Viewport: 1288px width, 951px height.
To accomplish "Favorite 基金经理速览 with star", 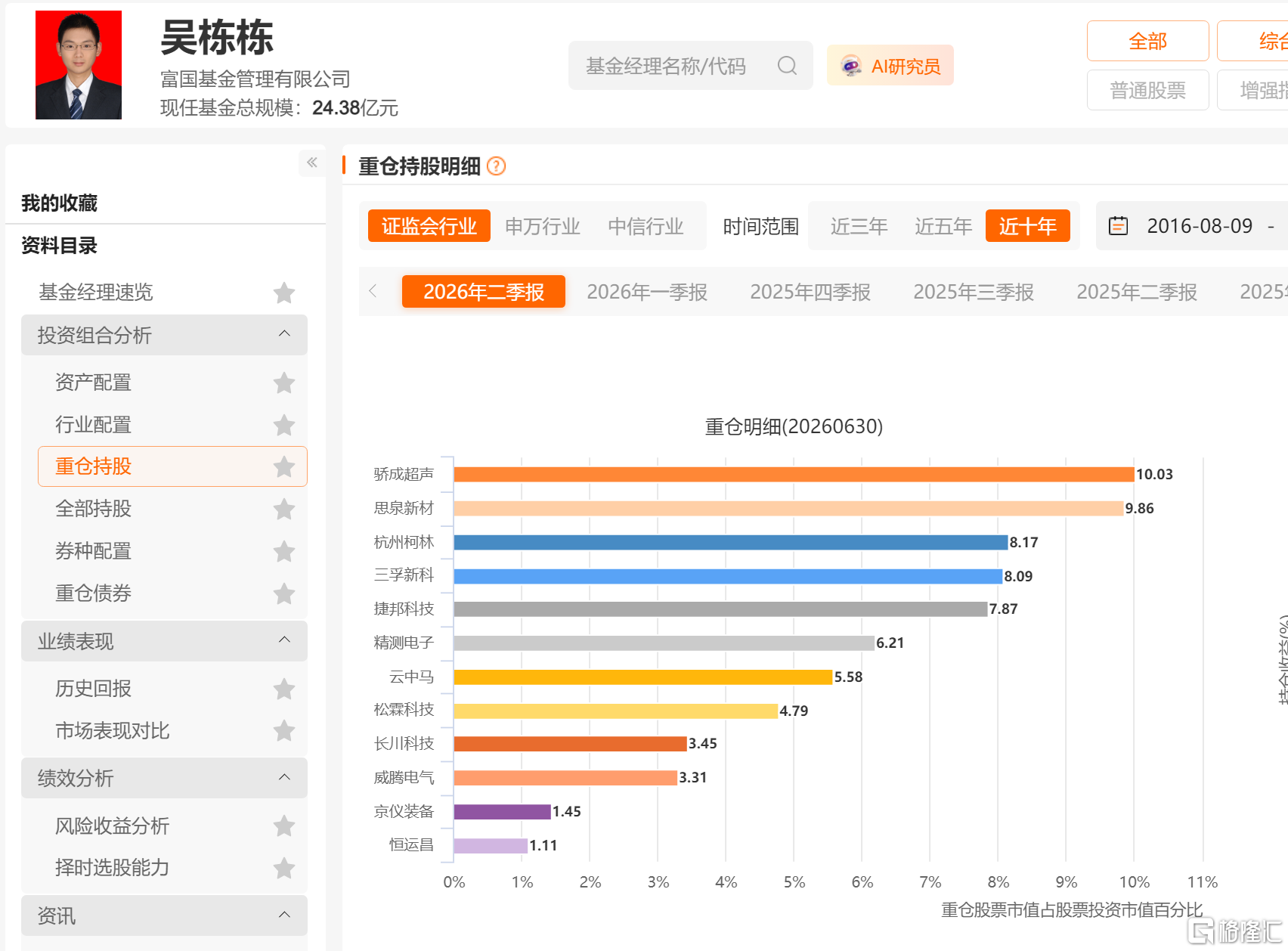I will coord(284,293).
